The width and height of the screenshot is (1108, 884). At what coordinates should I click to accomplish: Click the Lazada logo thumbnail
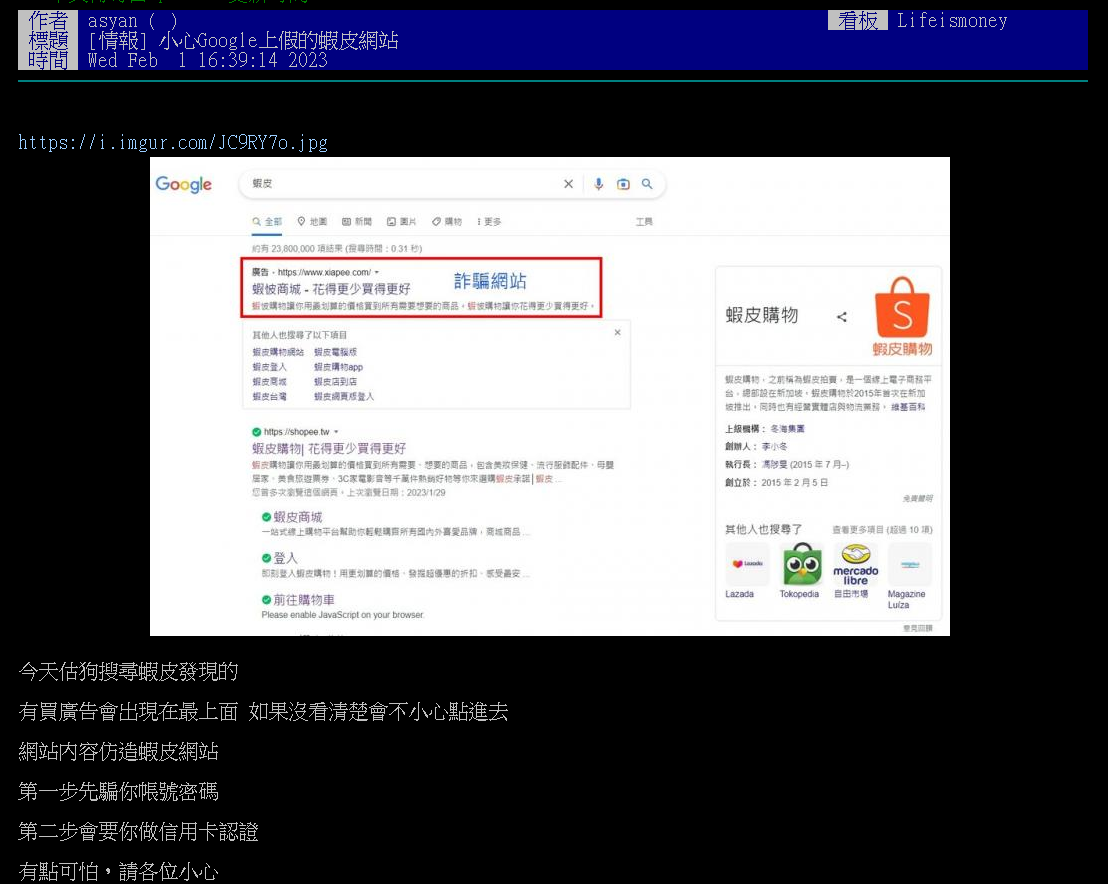748,564
